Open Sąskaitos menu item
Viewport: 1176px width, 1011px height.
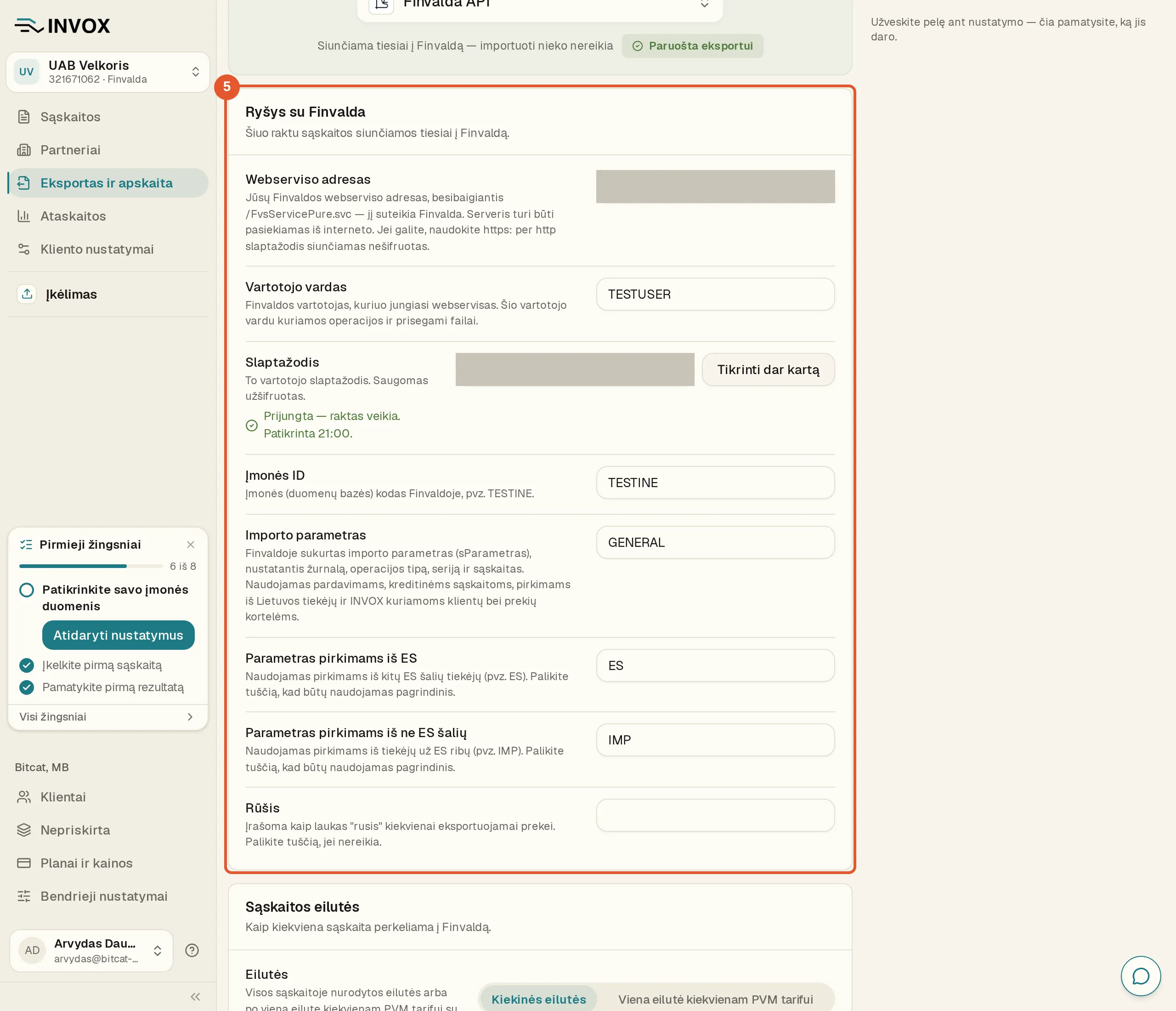(108, 117)
